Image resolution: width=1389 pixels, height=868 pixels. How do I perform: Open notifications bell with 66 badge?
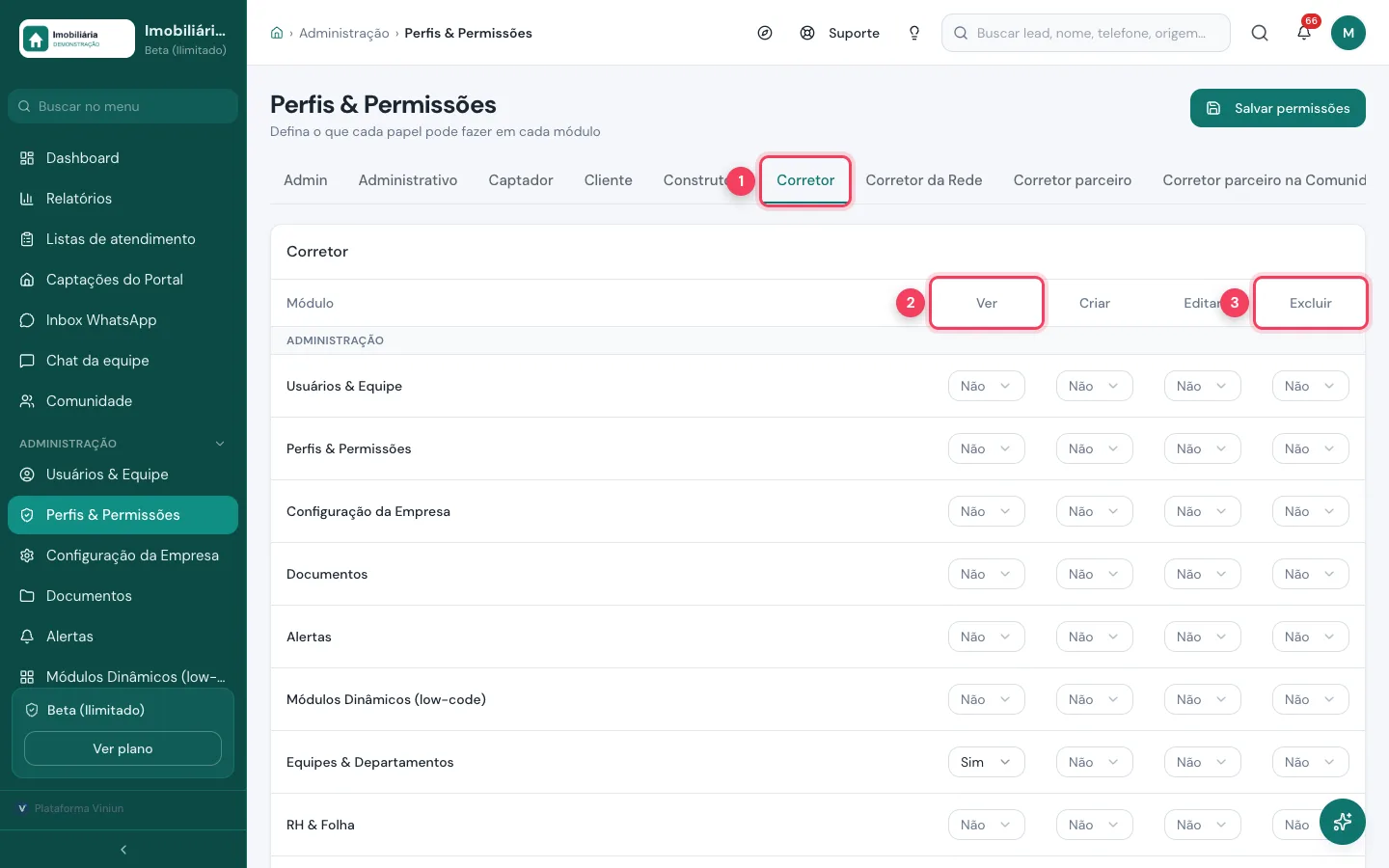point(1304,33)
